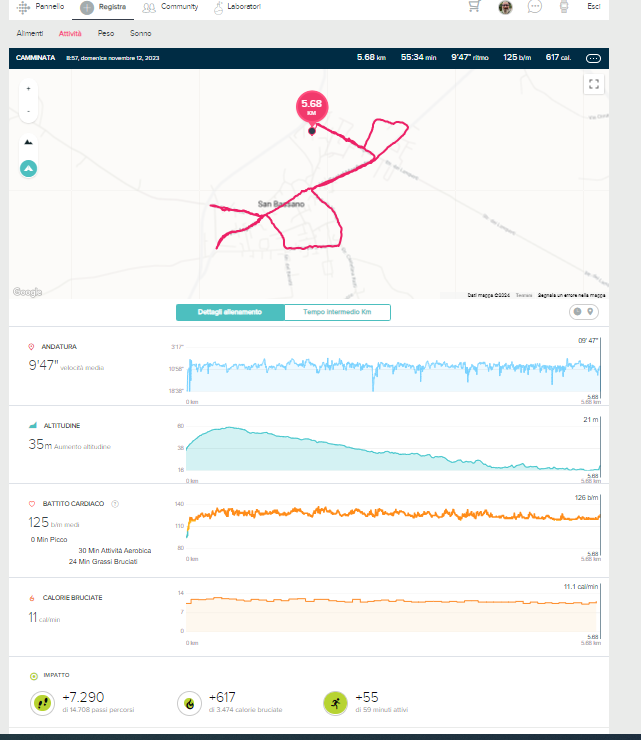
Task: Click the '+7.290' steps value
Action: click(x=83, y=697)
